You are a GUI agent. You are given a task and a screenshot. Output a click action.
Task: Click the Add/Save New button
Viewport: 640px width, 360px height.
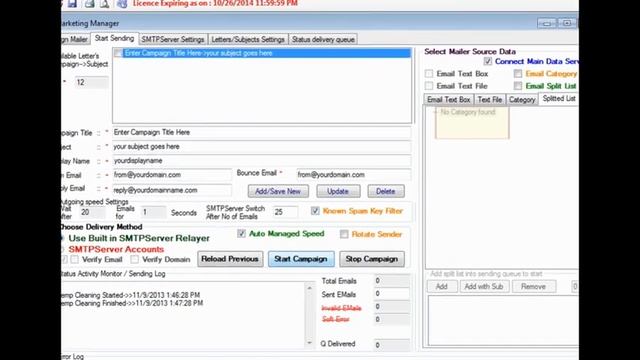coord(278,191)
